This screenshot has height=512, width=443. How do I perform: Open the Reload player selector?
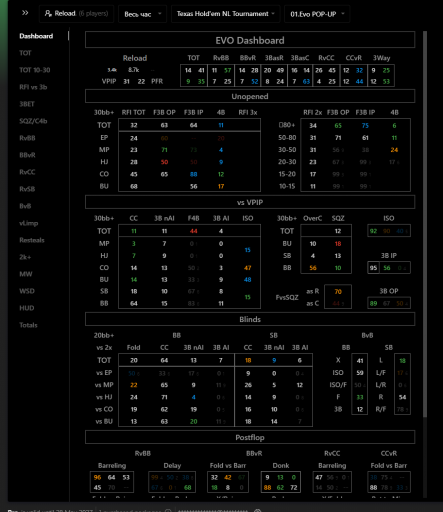(x=76, y=14)
